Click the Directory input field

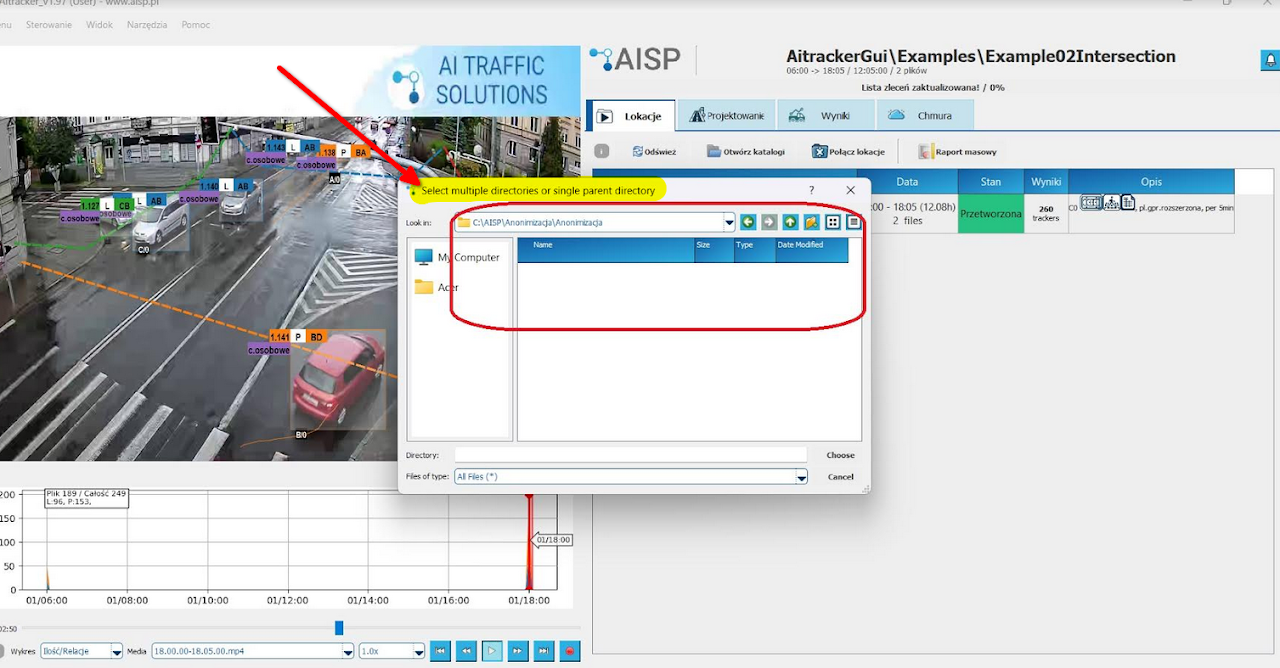coord(630,455)
